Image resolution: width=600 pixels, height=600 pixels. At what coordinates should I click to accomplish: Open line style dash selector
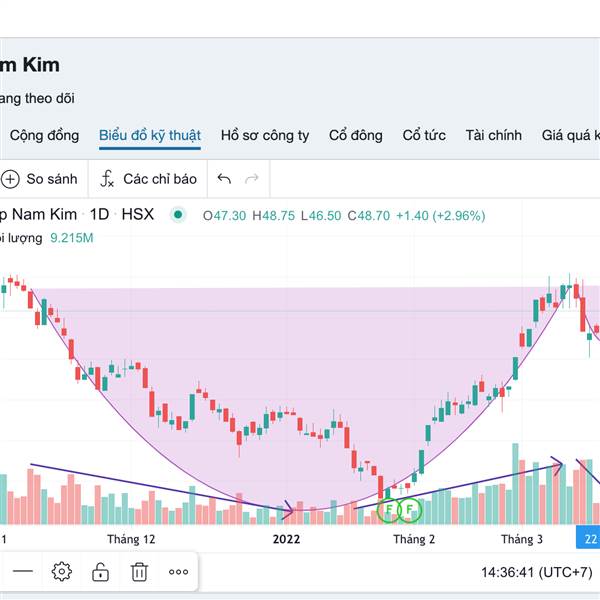tap(23, 571)
